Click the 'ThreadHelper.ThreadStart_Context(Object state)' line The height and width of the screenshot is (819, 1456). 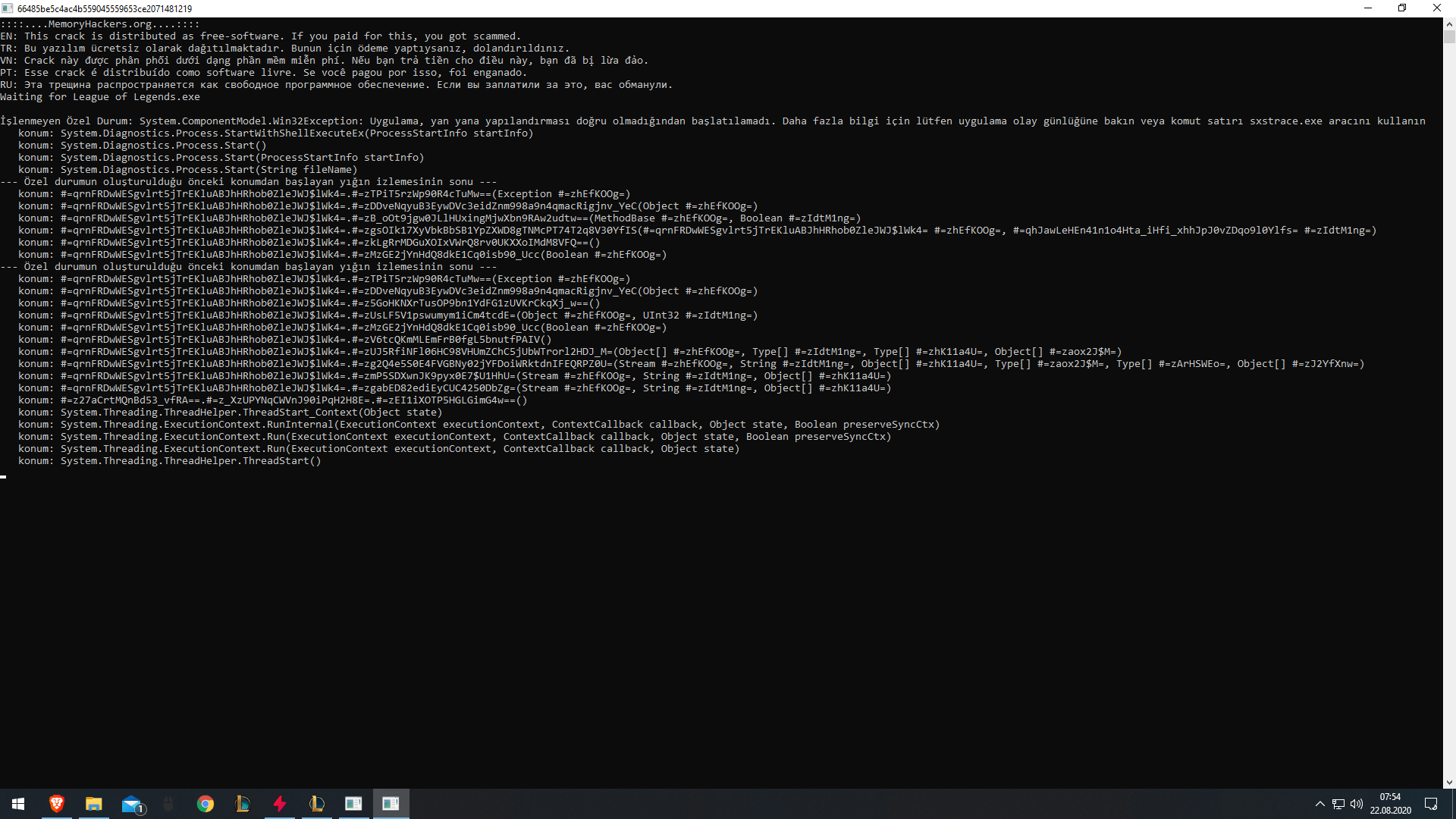coord(231,413)
